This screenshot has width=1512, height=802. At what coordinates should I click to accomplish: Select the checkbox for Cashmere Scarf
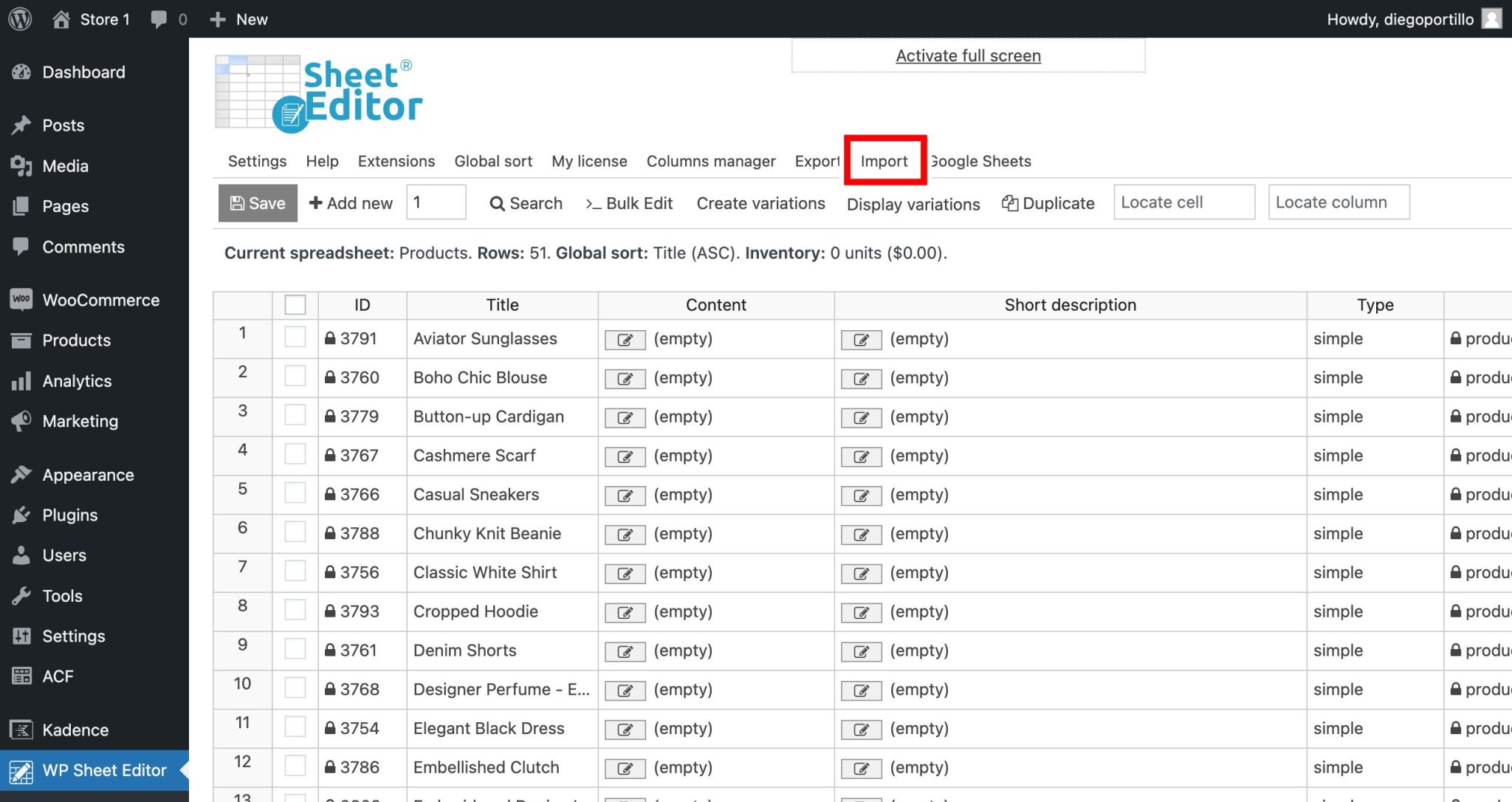[295, 453]
